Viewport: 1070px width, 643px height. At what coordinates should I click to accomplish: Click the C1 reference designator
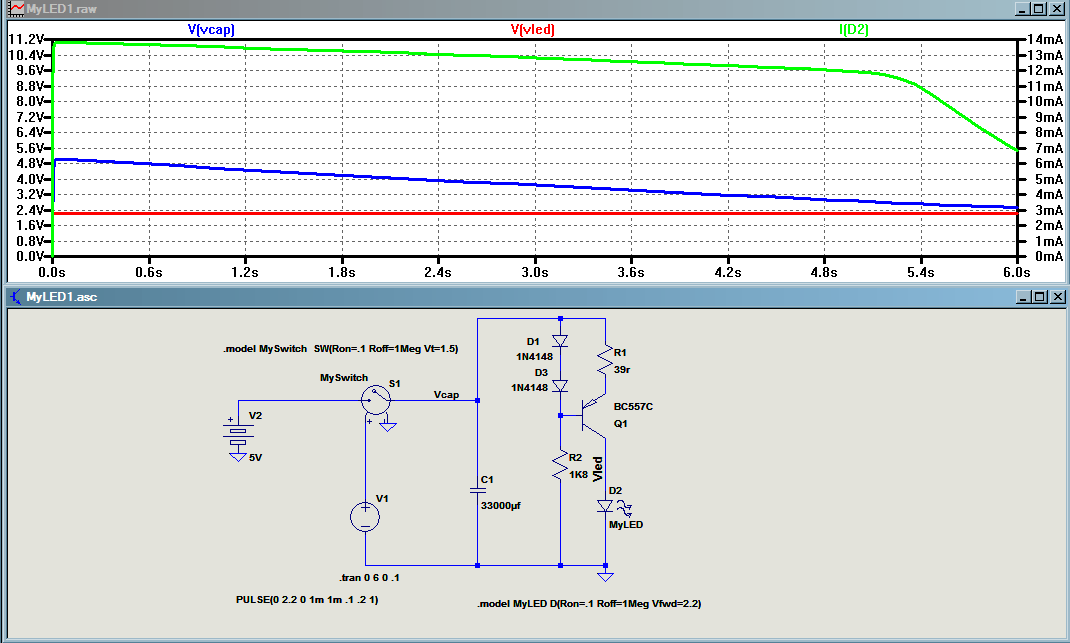point(487,480)
